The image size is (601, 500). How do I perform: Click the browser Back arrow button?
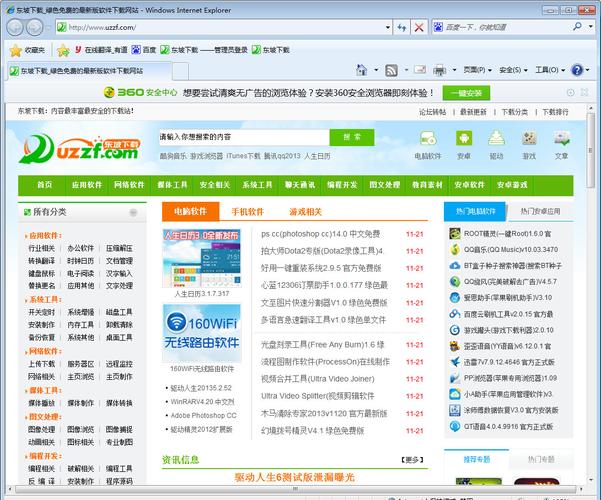16,27
